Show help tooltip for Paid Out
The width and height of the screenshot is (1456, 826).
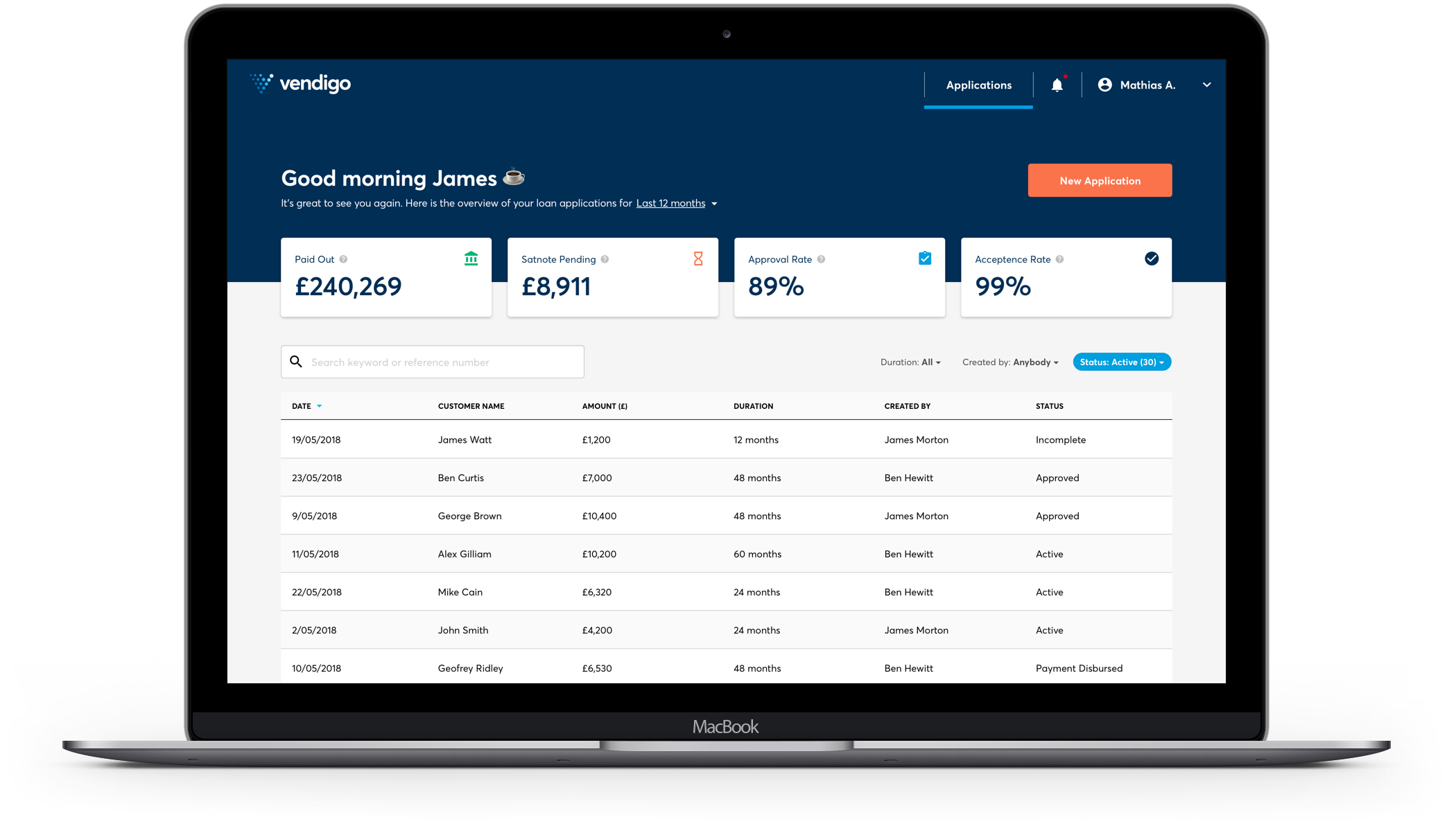tap(343, 259)
